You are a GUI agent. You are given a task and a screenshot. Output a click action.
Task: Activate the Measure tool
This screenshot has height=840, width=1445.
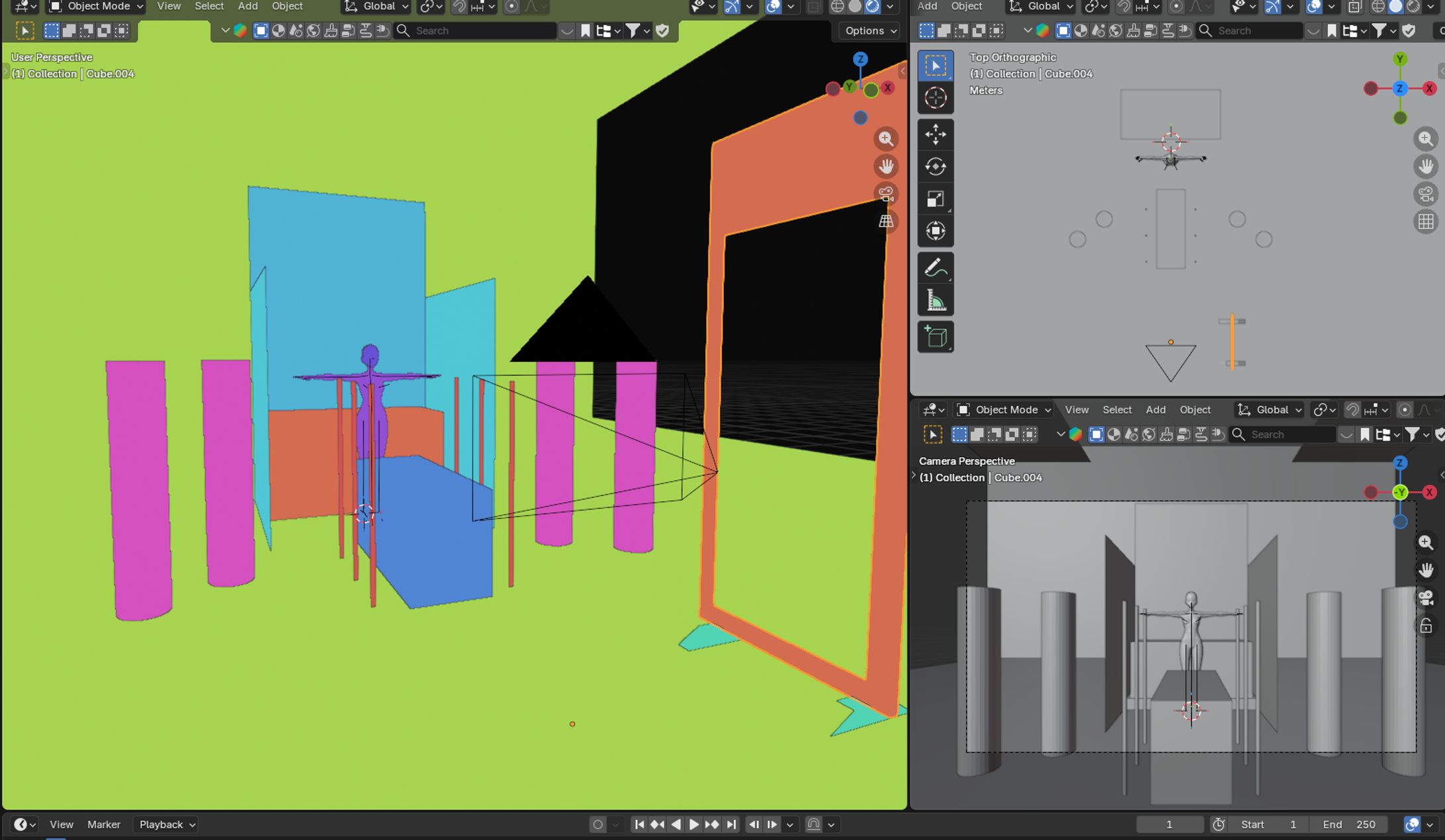[x=936, y=300]
